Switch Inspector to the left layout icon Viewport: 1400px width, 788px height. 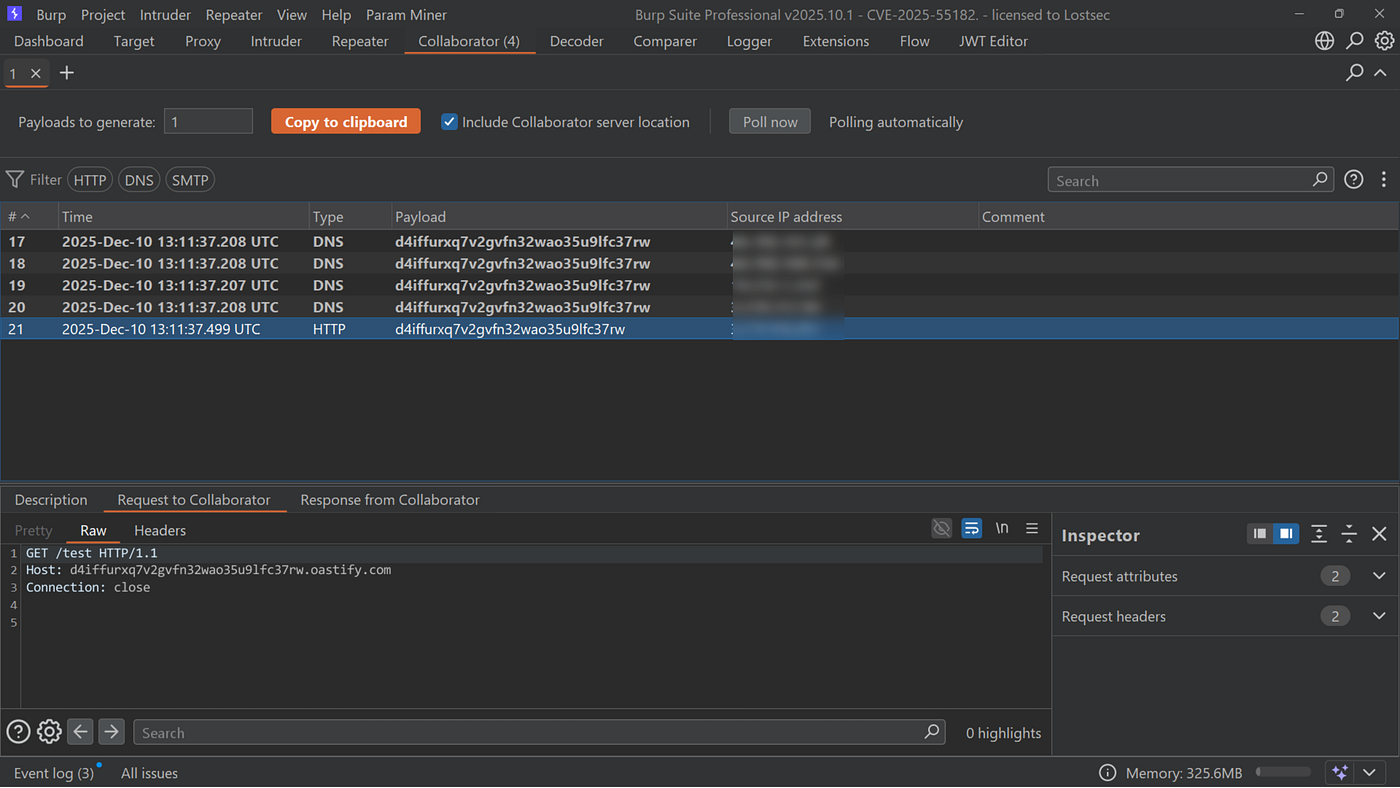coord(1260,534)
